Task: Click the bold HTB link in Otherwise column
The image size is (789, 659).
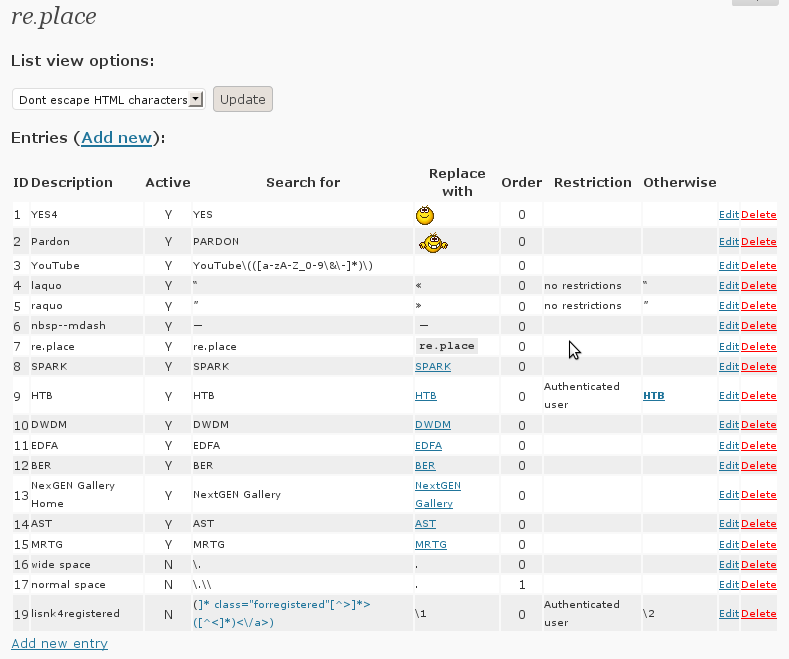Action: (x=653, y=396)
